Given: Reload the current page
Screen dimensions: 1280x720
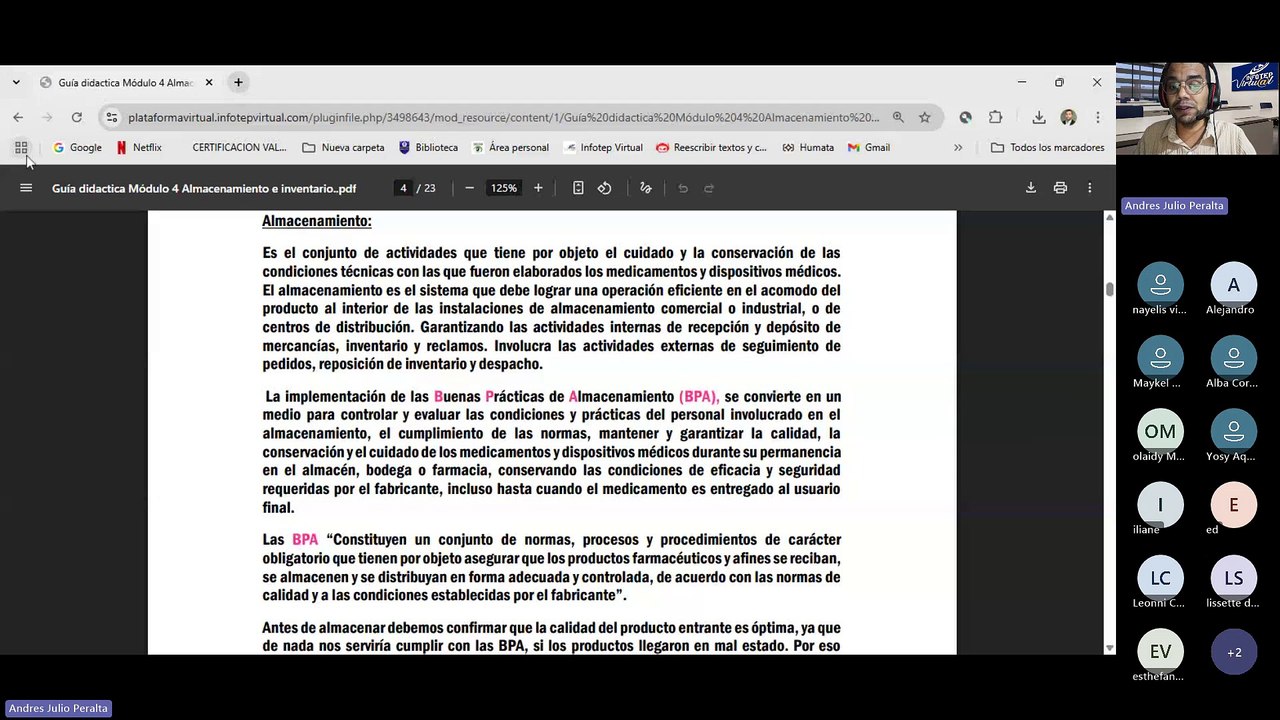Looking at the screenshot, I should coord(76,117).
